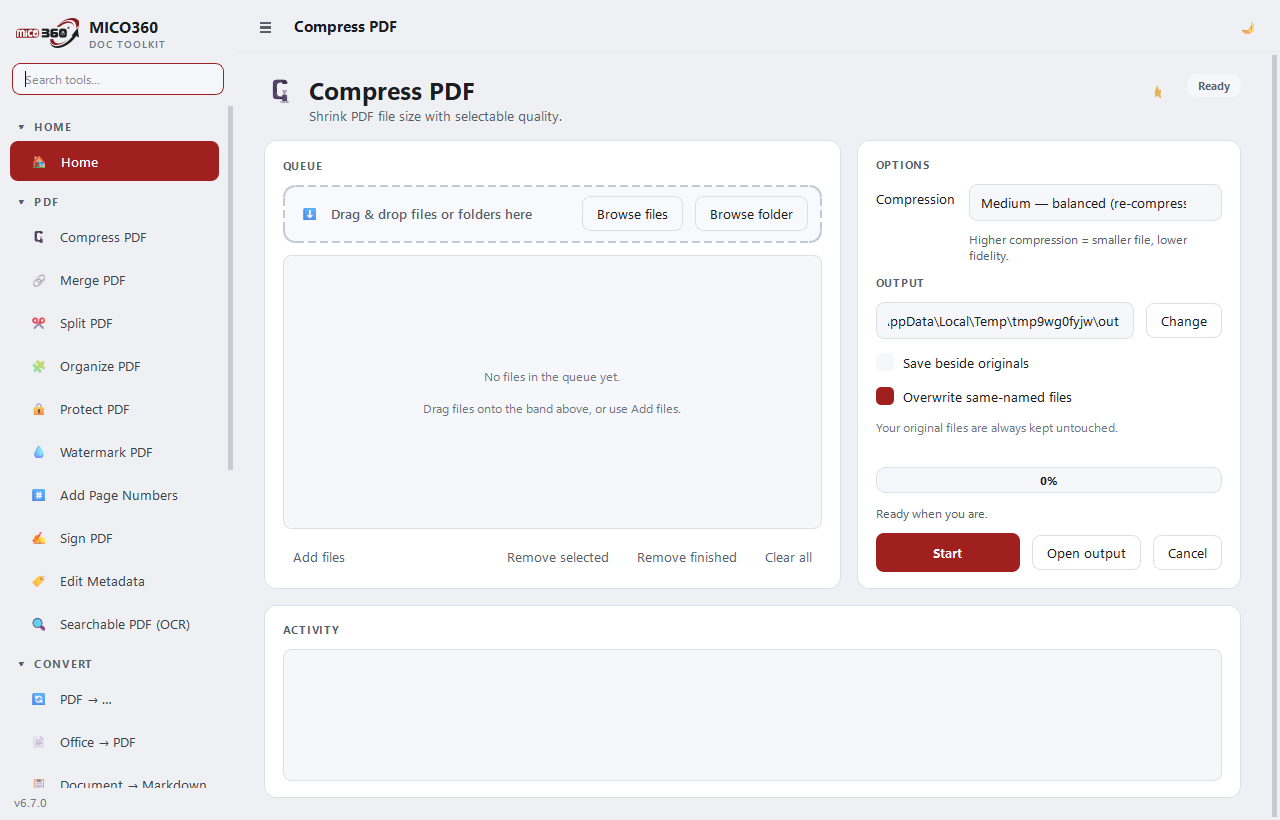Collapse the PDF sidebar section
1280x820 pixels.
22,203
